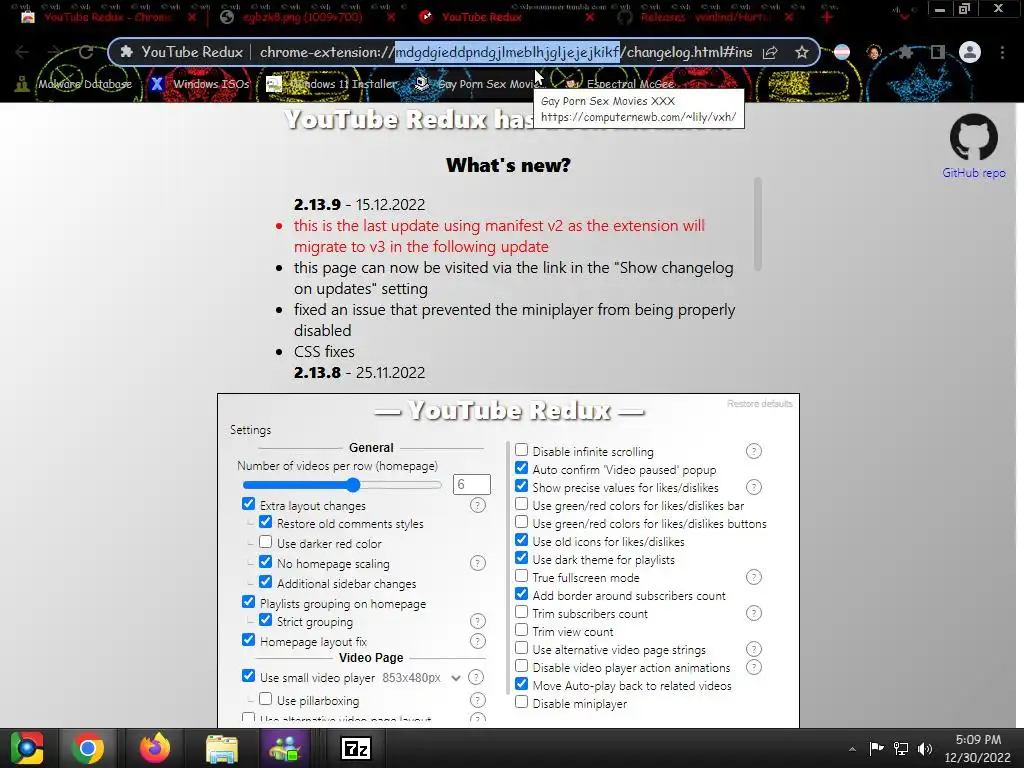Screen dimensions: 1024x768
Task: Uncheck Extra layout changes
Action: tap(248, 504)
